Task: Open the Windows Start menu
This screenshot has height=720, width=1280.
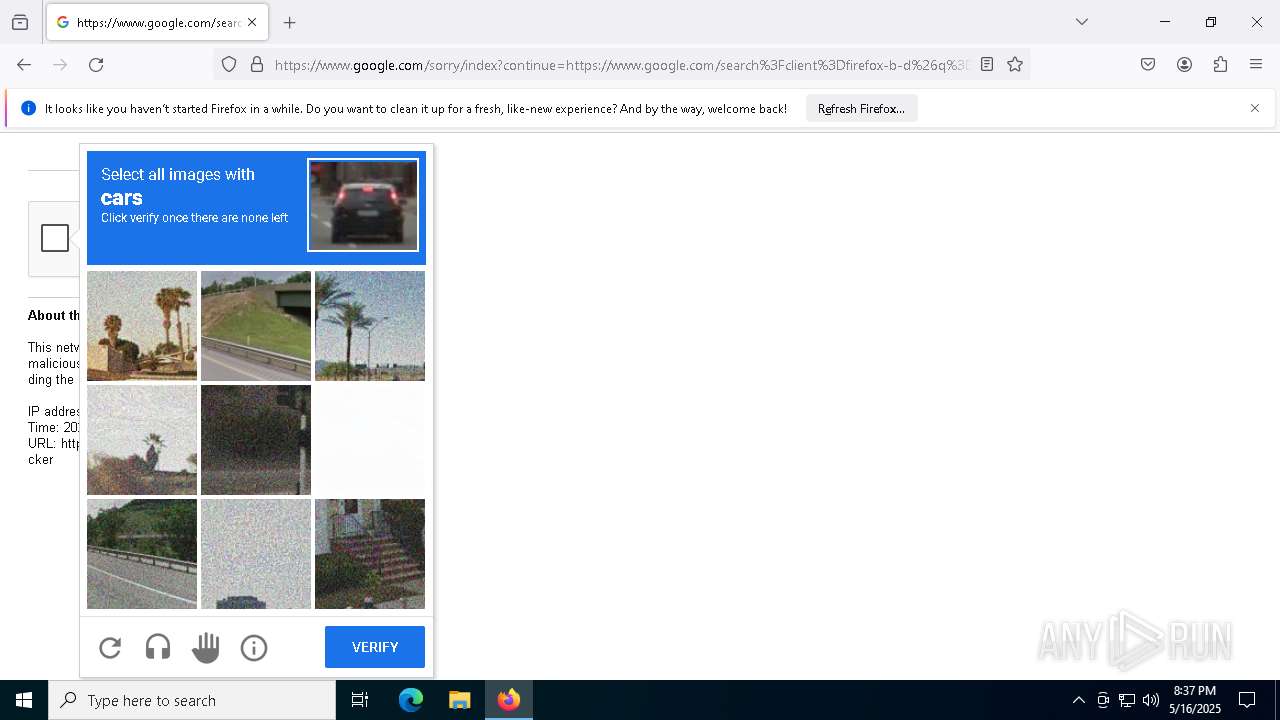Action: pos(24,700)
